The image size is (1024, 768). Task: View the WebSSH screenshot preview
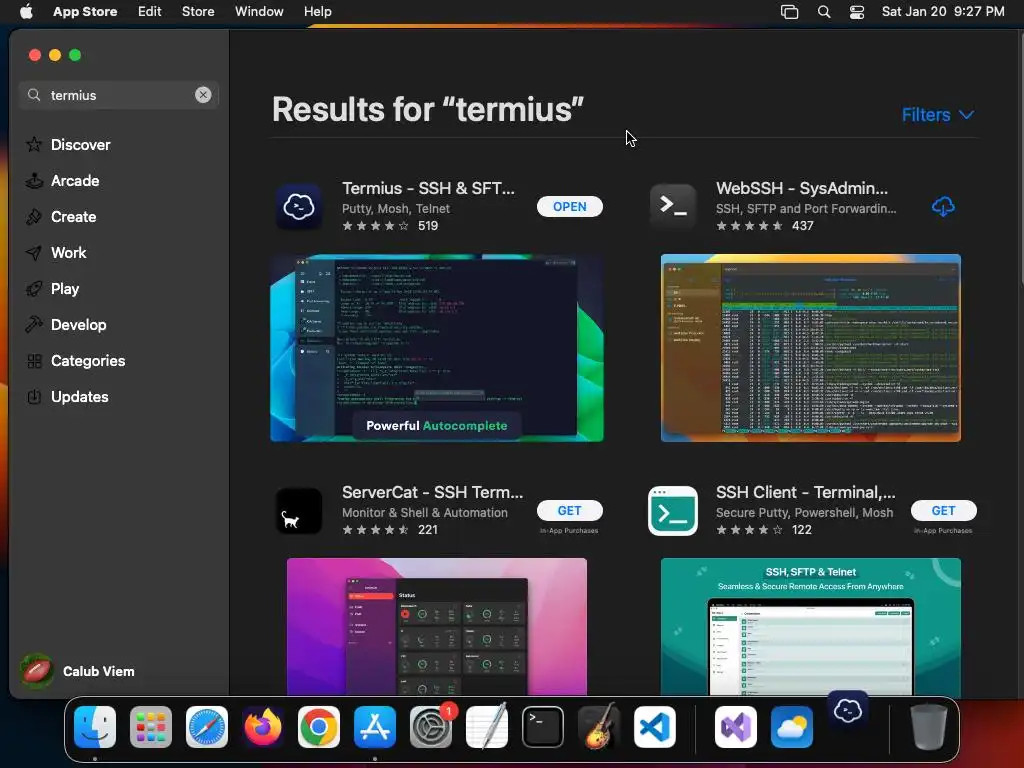[810, 348]
